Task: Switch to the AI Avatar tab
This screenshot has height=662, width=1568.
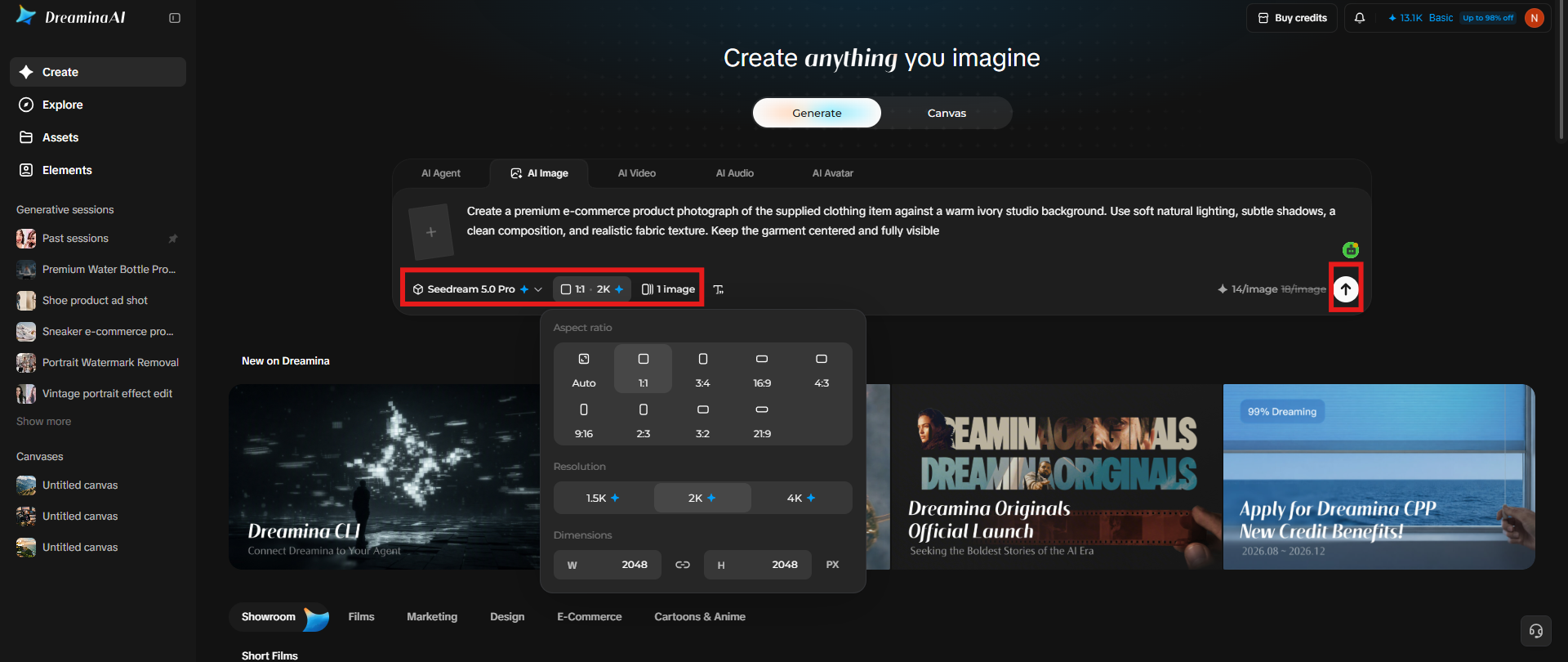Action: tap(833, 173)
